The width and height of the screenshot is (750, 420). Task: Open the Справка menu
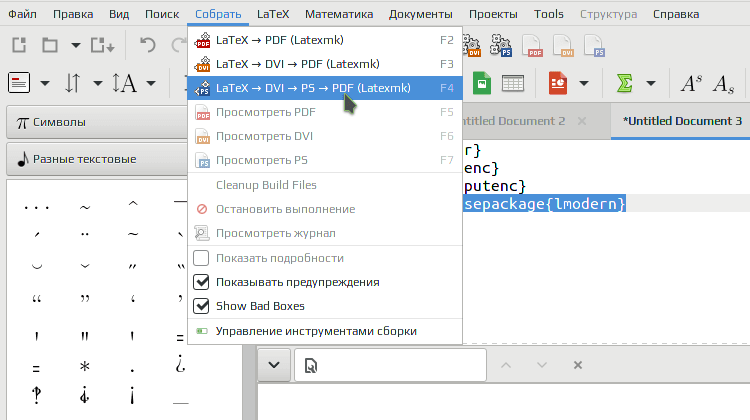tap(676, 14)
